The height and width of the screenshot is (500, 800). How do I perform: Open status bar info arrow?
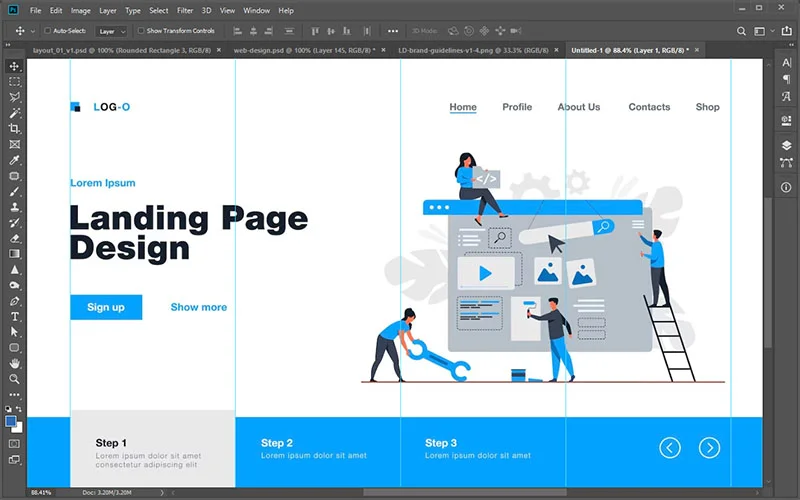[162, 492]
